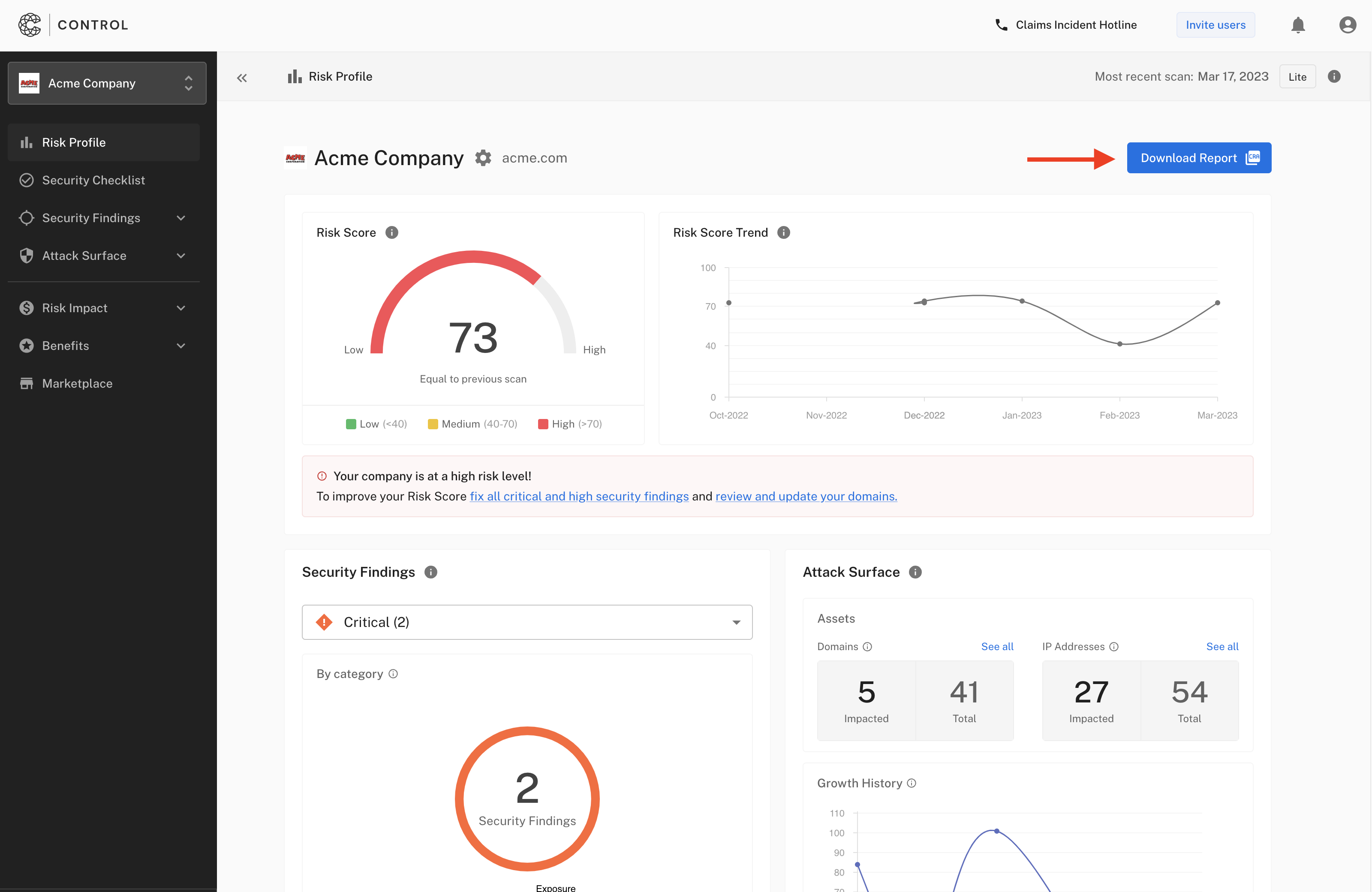This screenshot has height=892, width=1372.
Task: Expand Benefits sidebar chevron
Action: [181, 345]
